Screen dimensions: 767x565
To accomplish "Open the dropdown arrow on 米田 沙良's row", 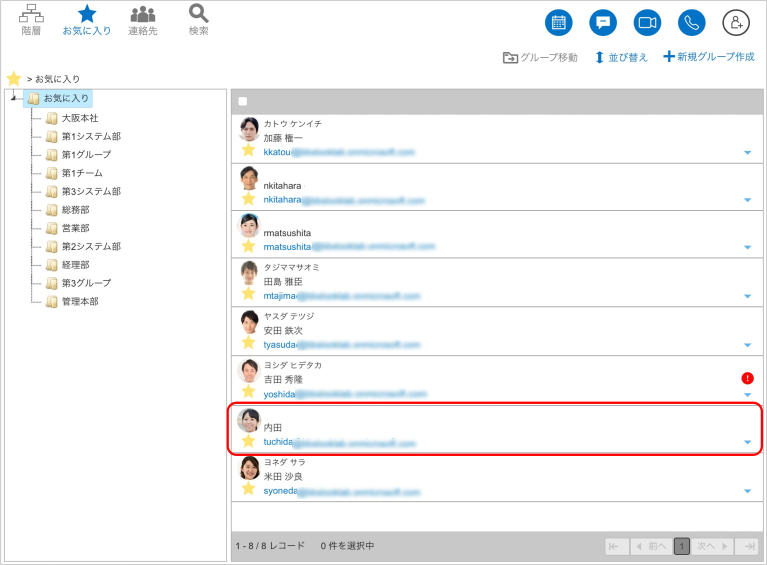I will coord(747,491).
